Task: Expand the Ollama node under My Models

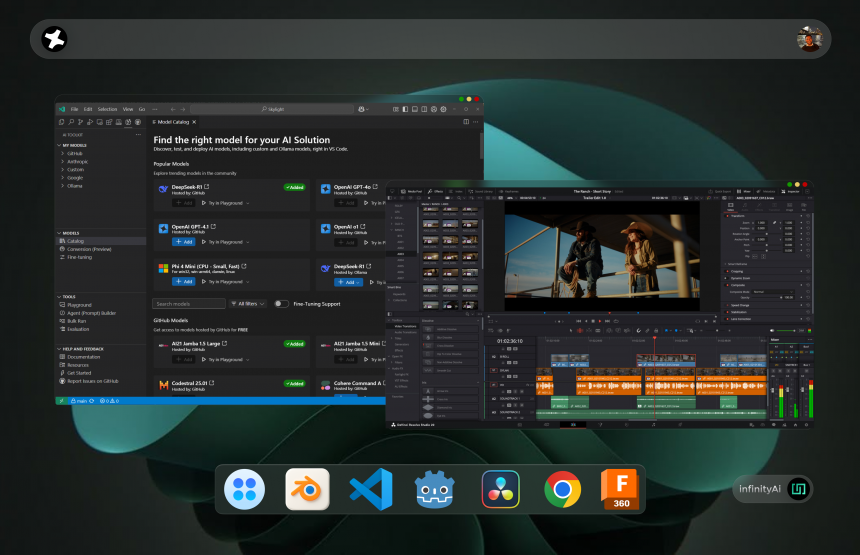Action: pos(63,186)
